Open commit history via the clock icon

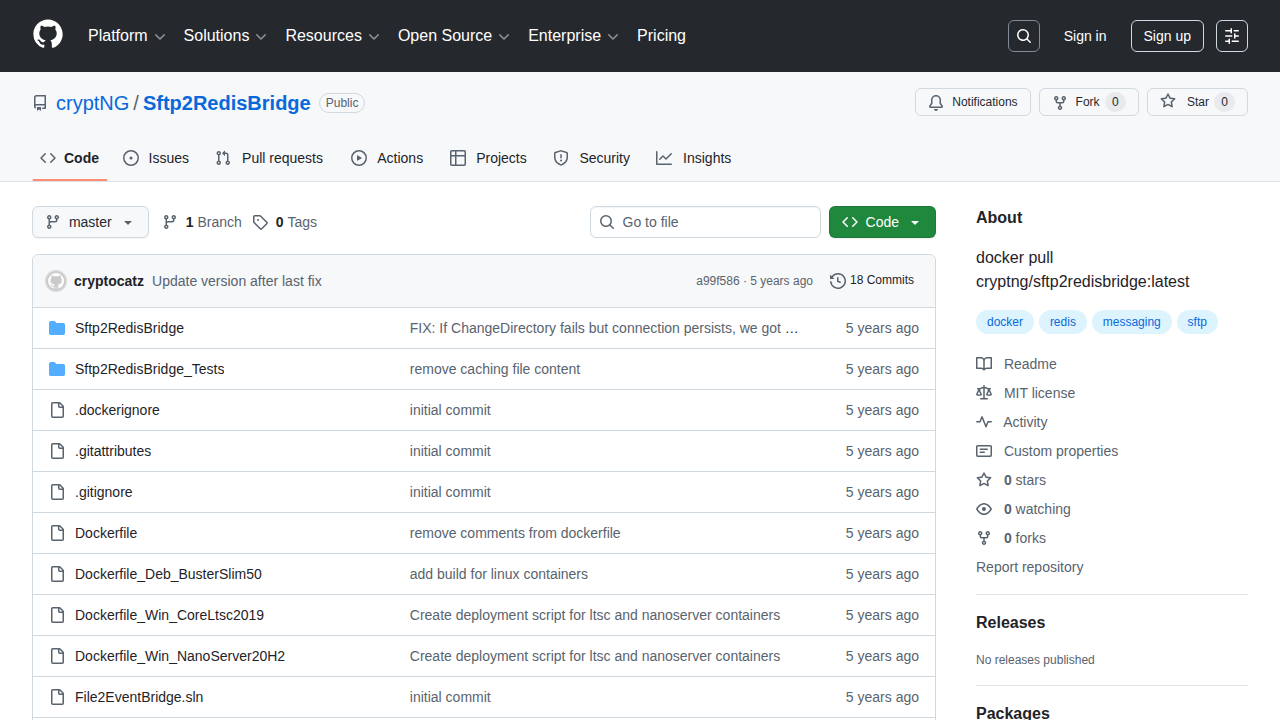point(838,280)
